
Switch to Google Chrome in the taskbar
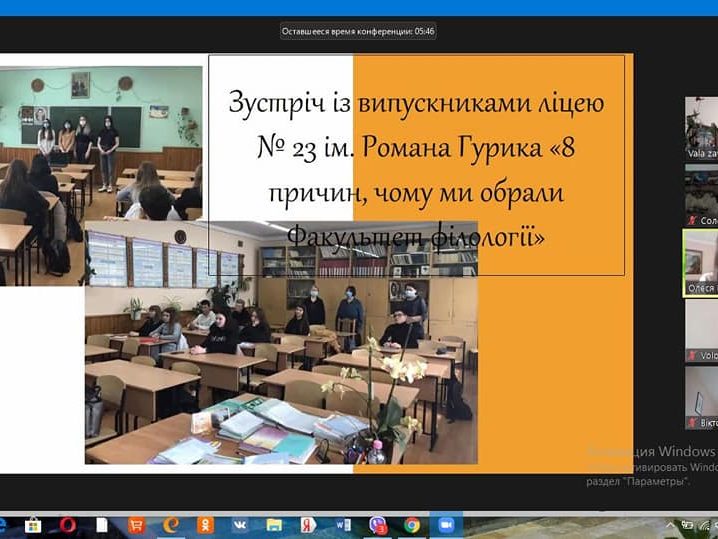412,525
